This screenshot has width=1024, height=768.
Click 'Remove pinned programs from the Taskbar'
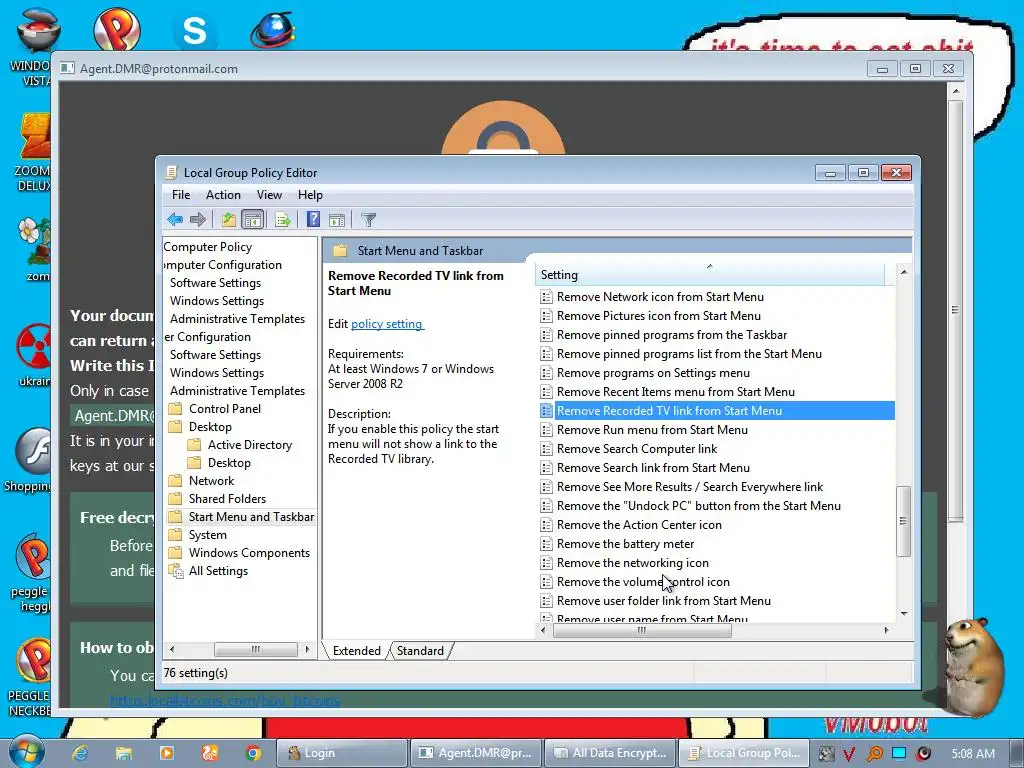pos(671,334)
